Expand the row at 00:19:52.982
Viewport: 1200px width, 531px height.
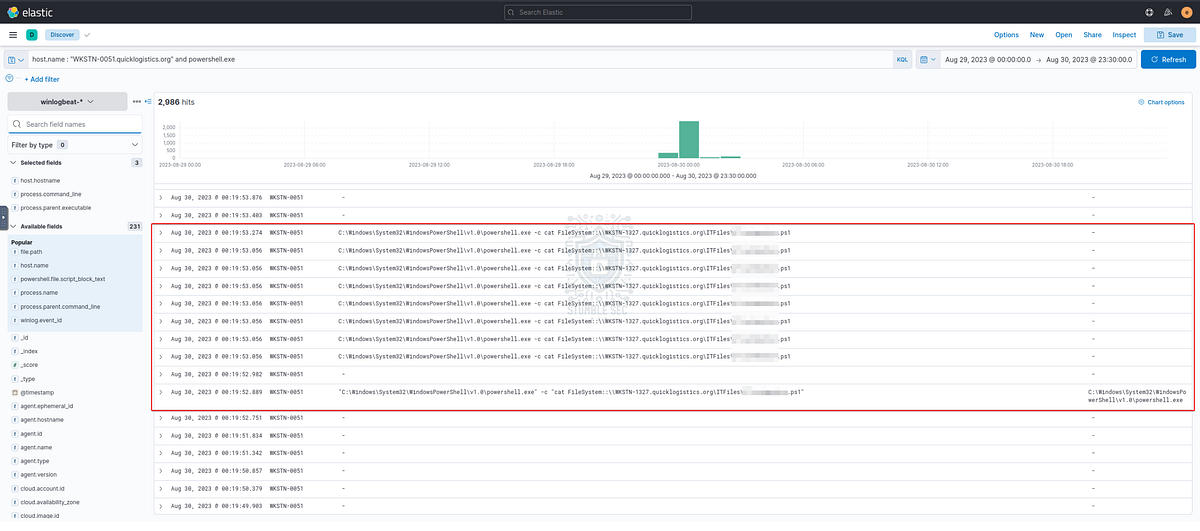[162, 374]
